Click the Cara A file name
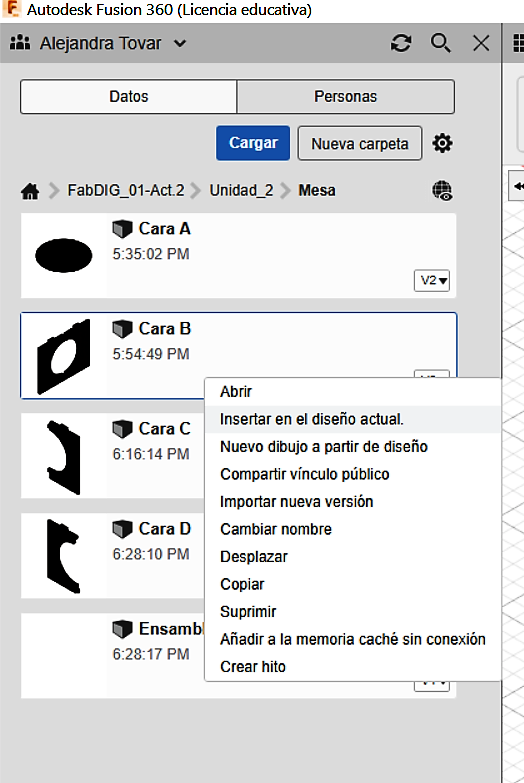 tap(164, 229)
